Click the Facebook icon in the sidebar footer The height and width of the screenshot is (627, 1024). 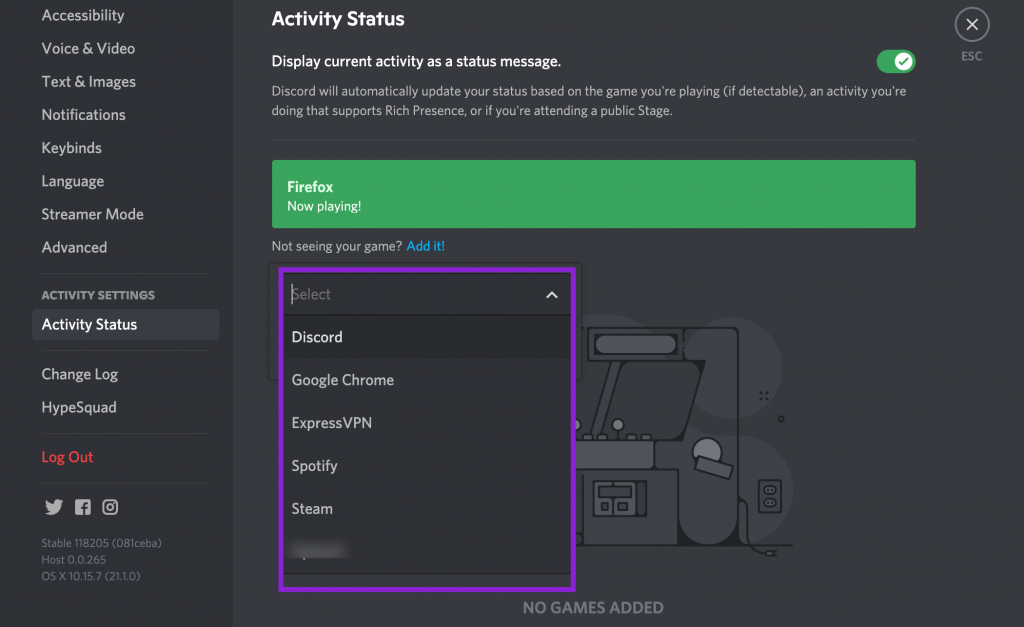click(82, 507)
